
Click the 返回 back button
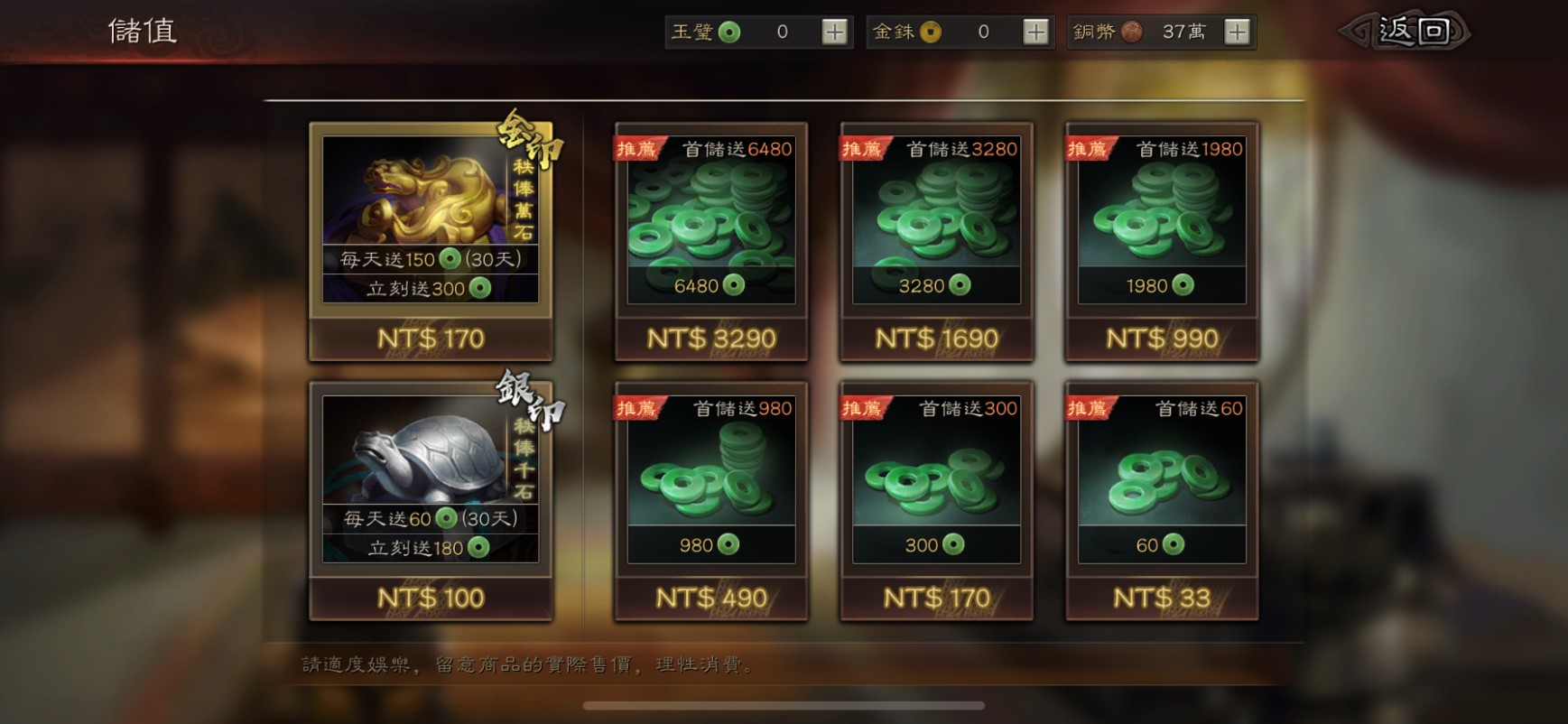point(1405,32)
